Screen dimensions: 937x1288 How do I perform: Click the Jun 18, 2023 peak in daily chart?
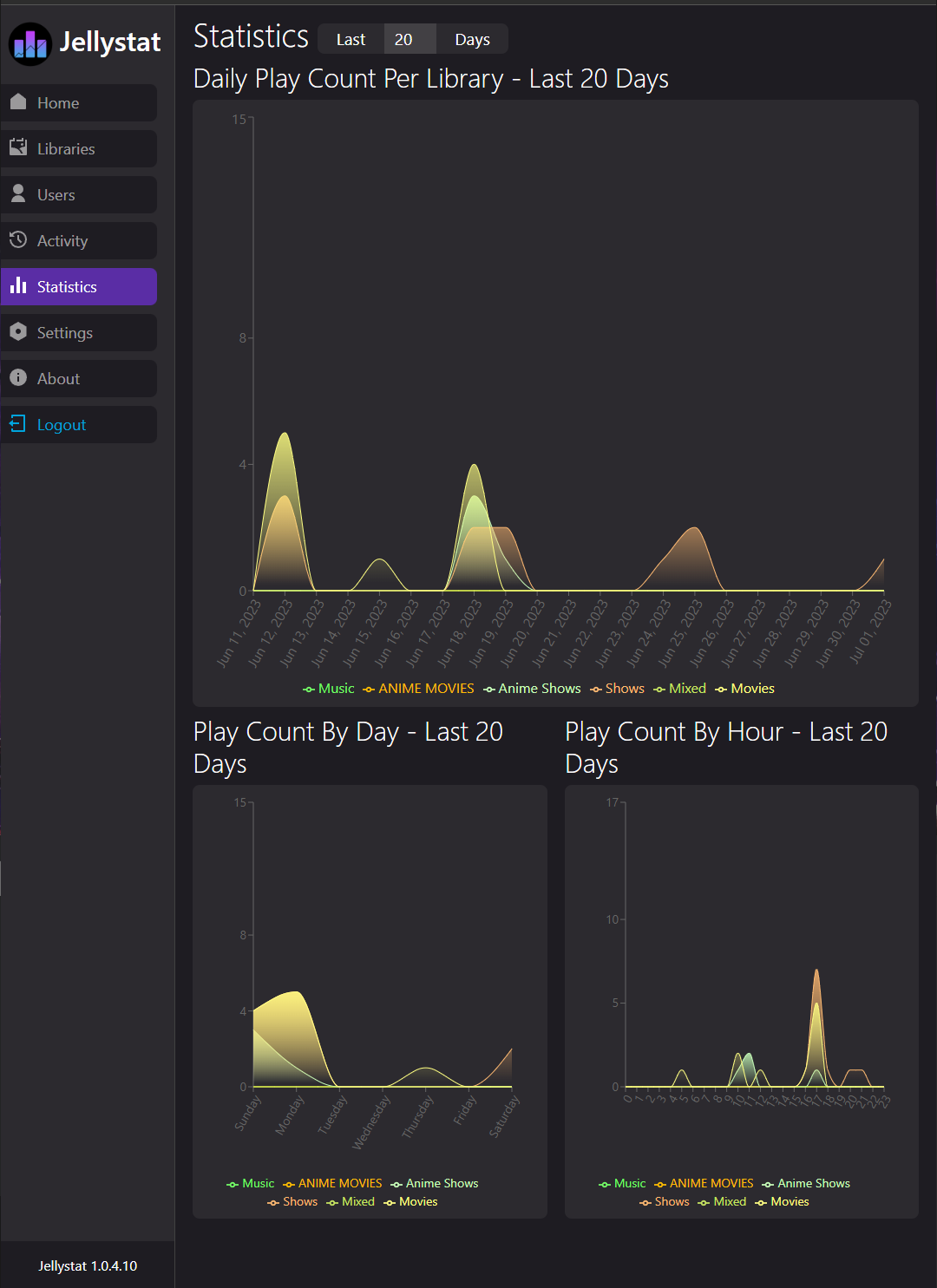(x=474, y=465)
